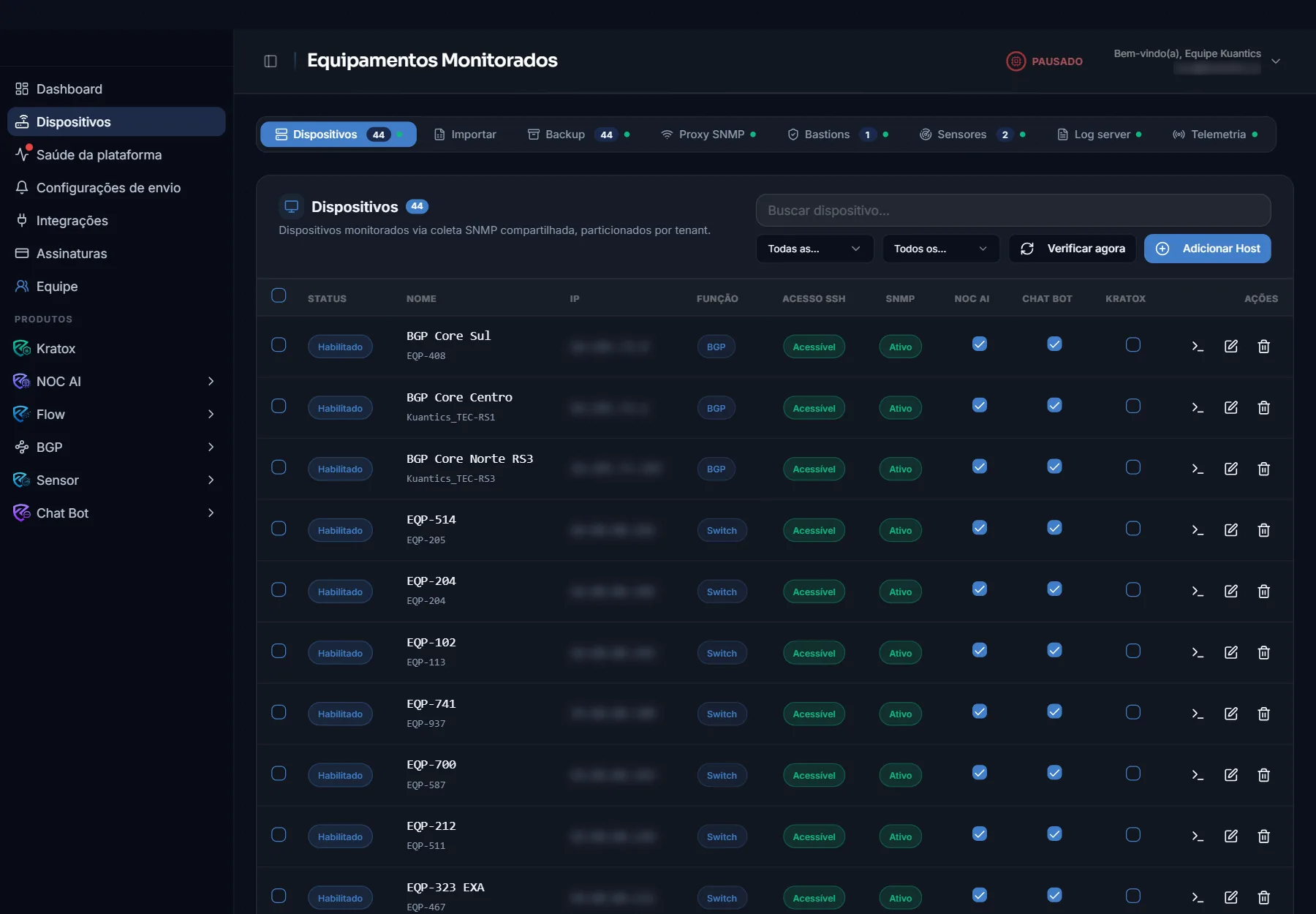
Task: Open Saúde da plataforma page
Action: click(116, 154)
